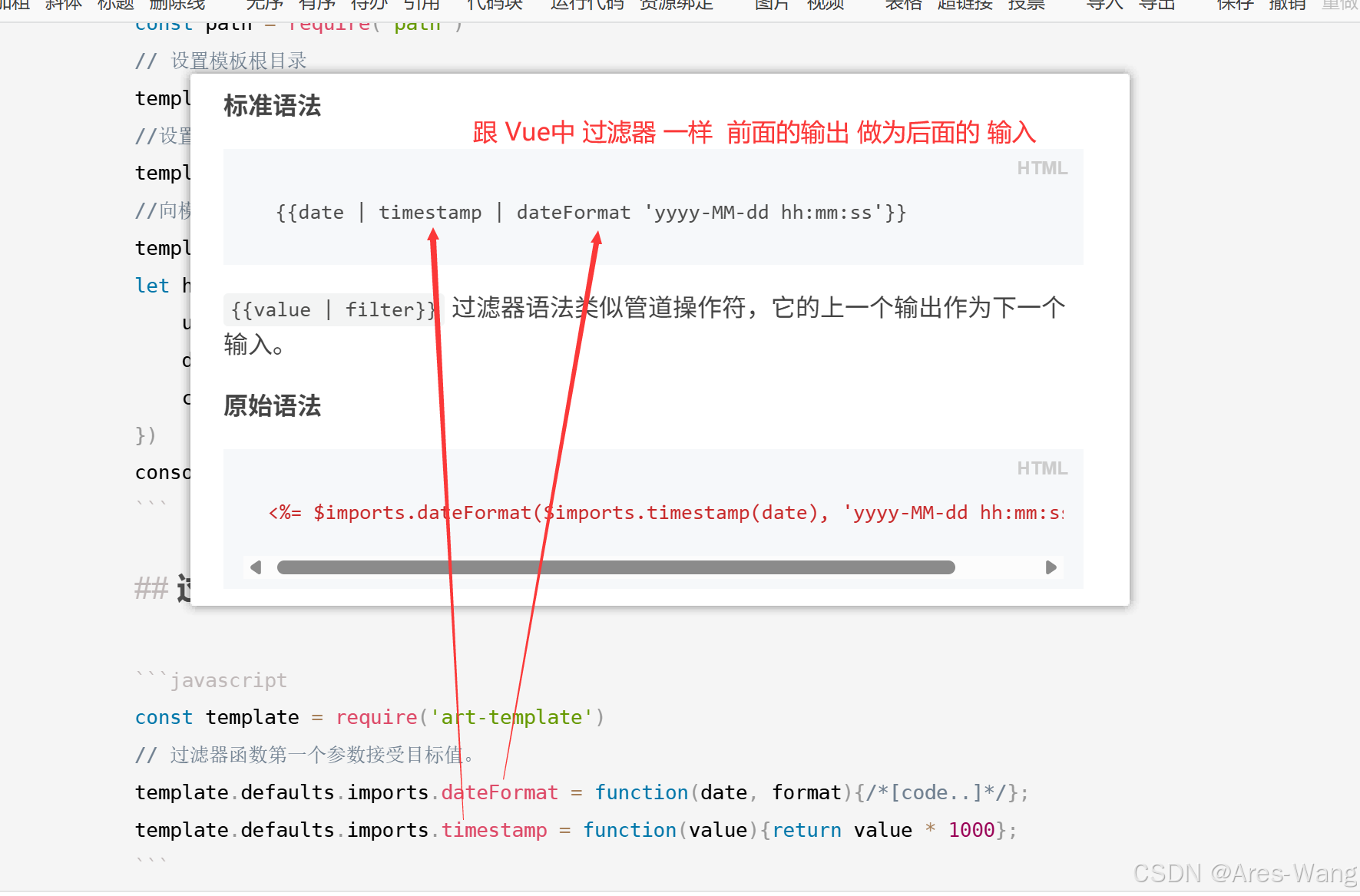
Task: Click the comment '// 设置模板根目录'
Action: (221, 61)
